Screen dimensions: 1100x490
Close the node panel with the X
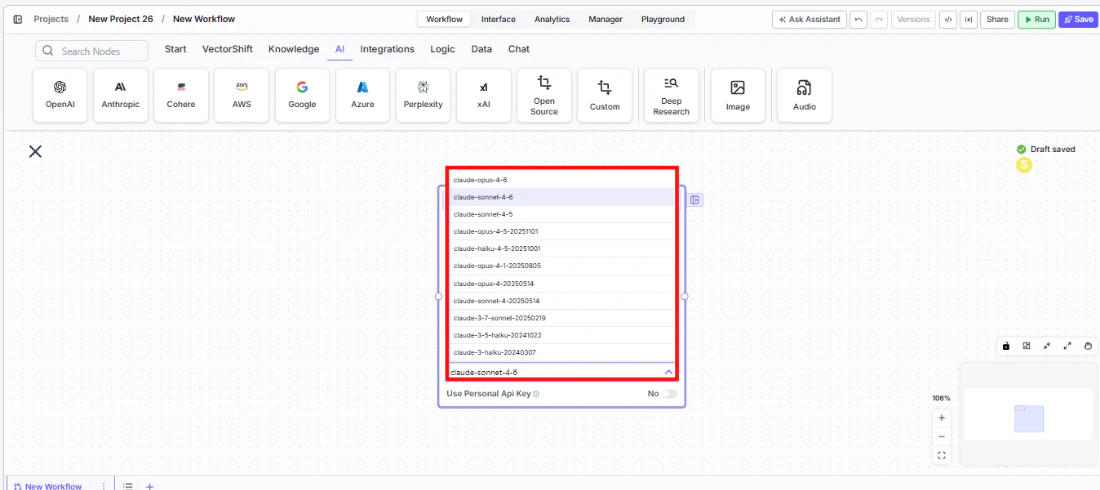(35, 151)
